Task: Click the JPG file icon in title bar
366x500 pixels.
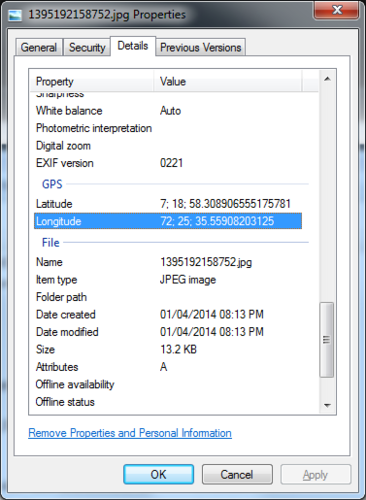Action: click(15, 15)
